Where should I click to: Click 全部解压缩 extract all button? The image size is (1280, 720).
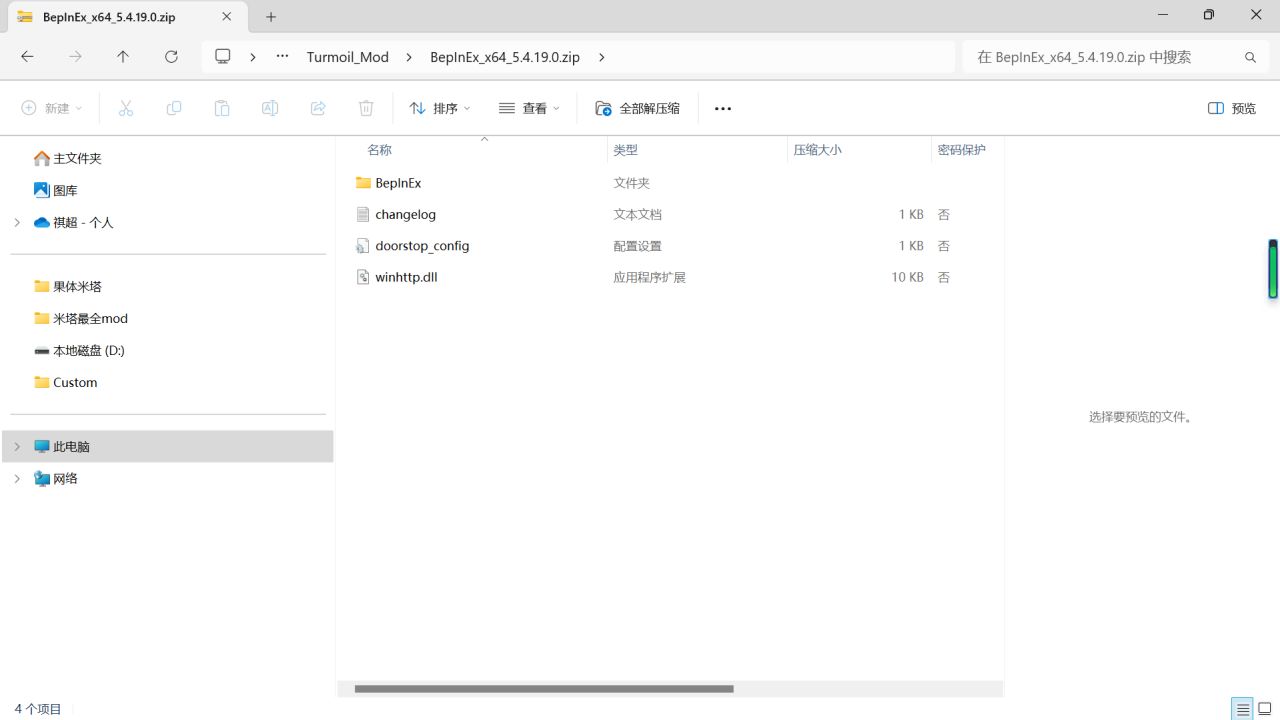[x=637, y=108]
